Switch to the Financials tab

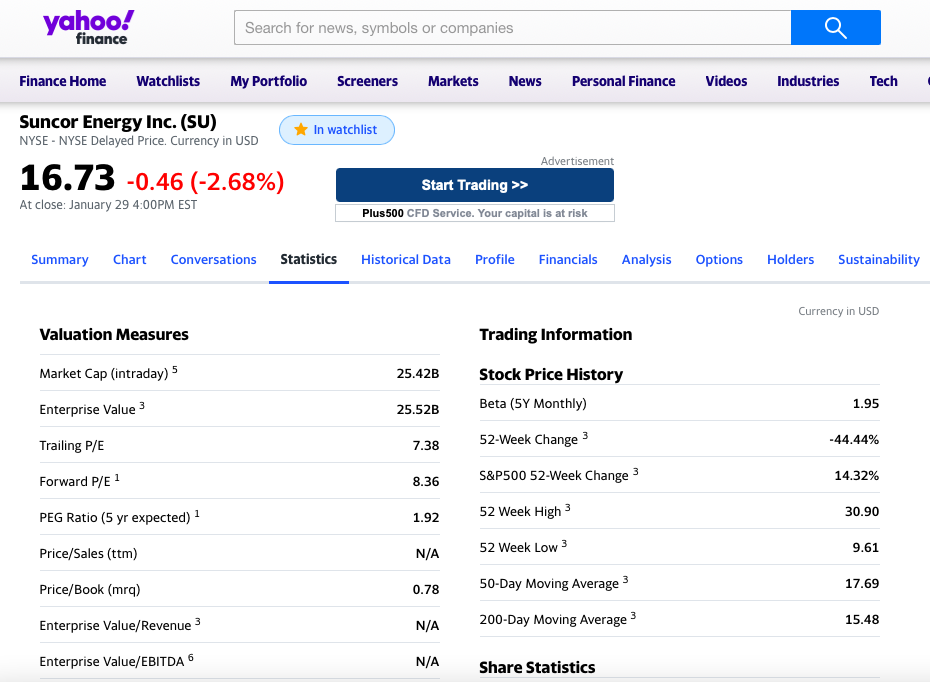(568, 260)
